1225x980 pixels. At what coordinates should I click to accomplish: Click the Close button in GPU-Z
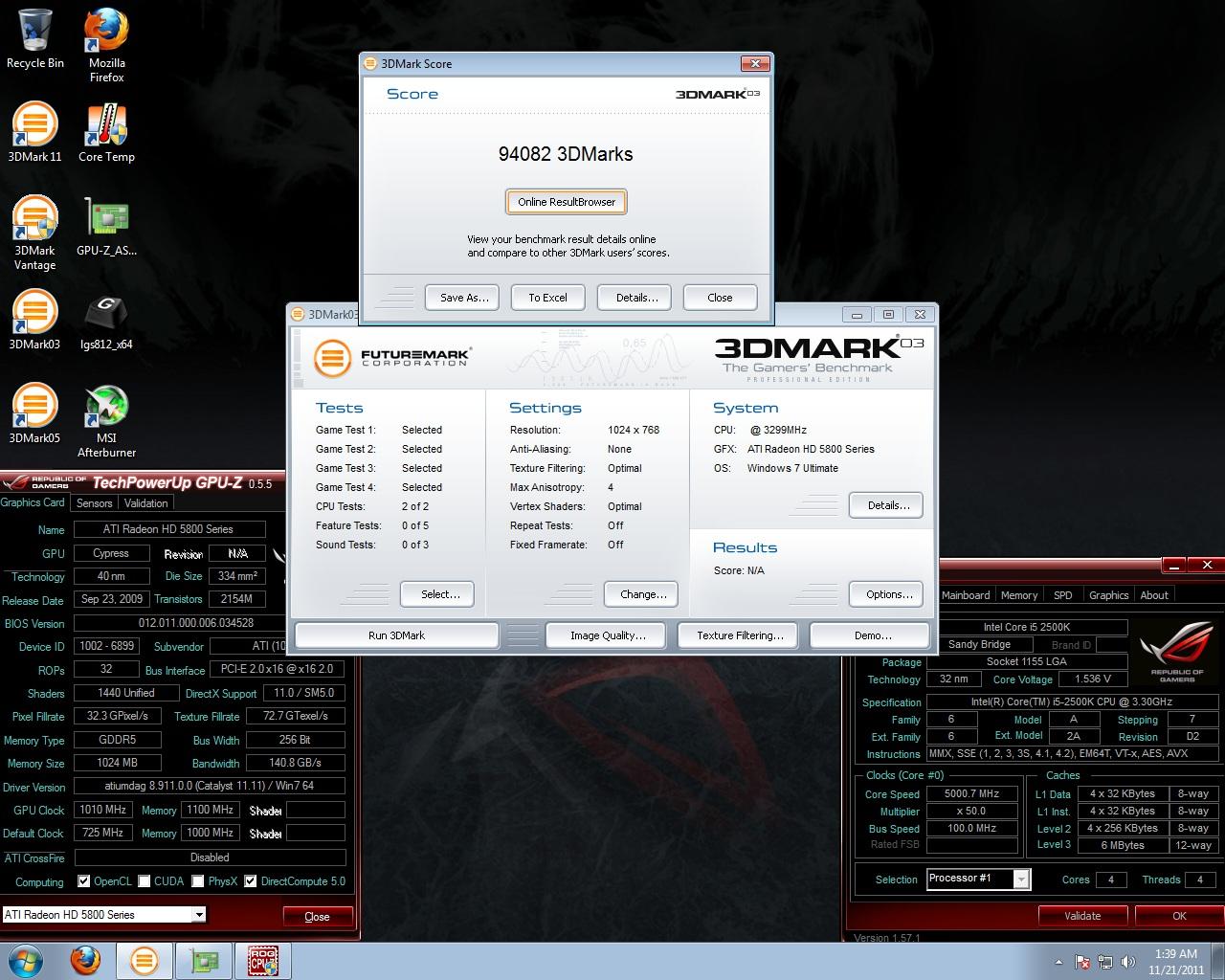pos(317,916)
